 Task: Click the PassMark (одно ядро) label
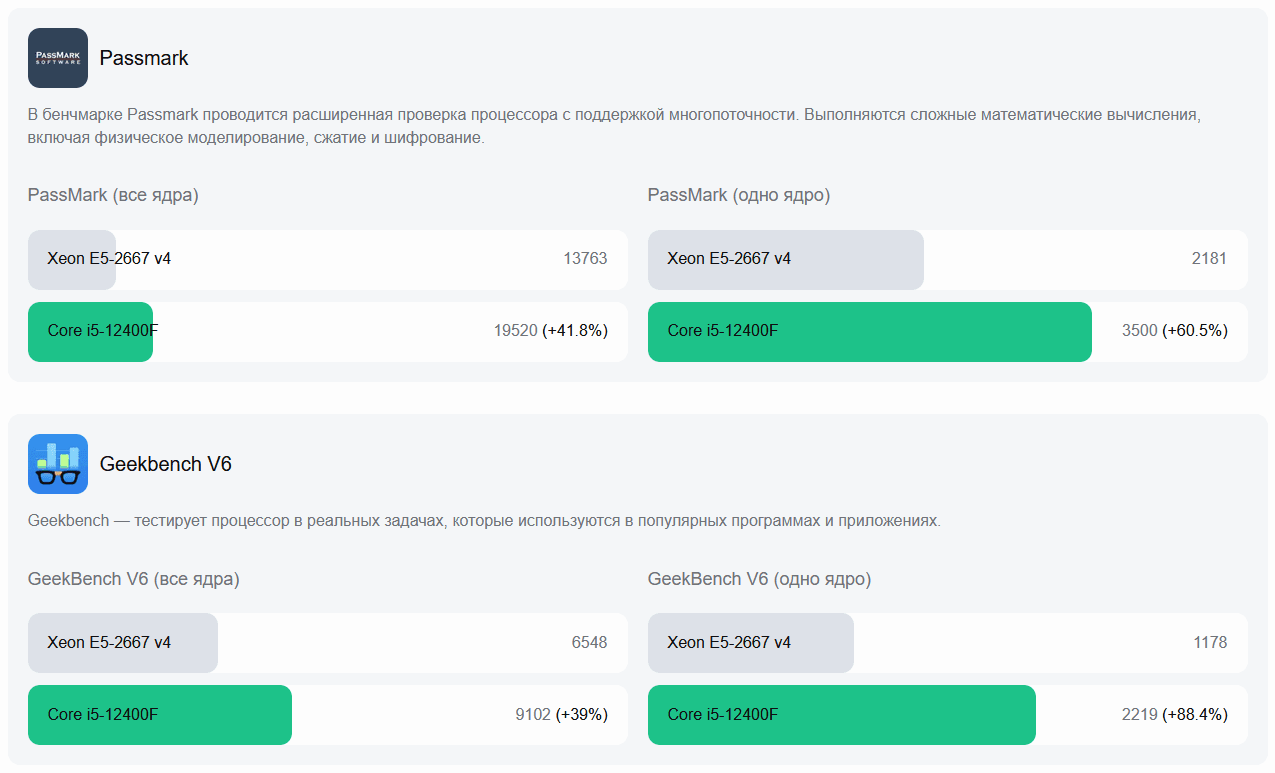click(739, 195)
